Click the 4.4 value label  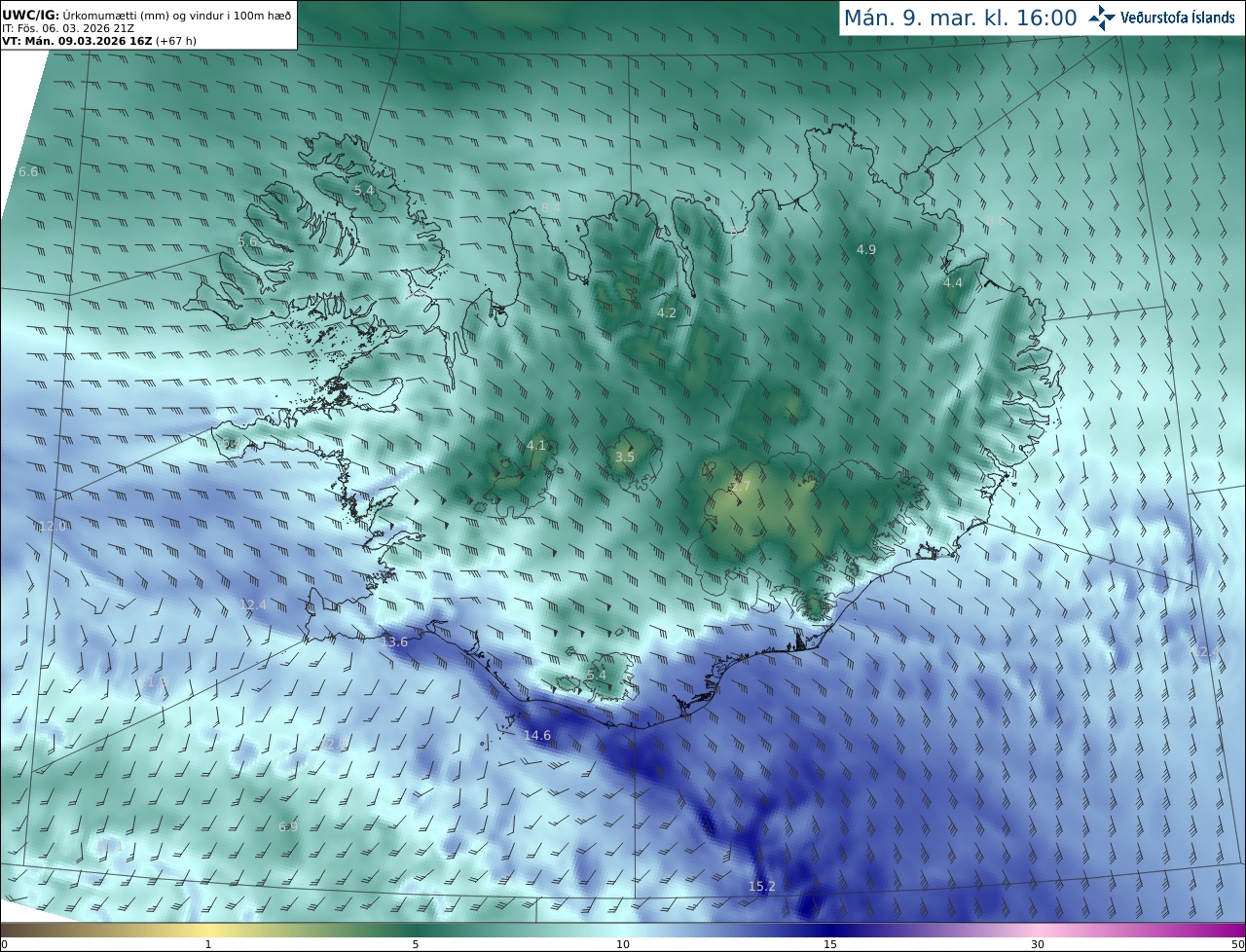point(953,282)
